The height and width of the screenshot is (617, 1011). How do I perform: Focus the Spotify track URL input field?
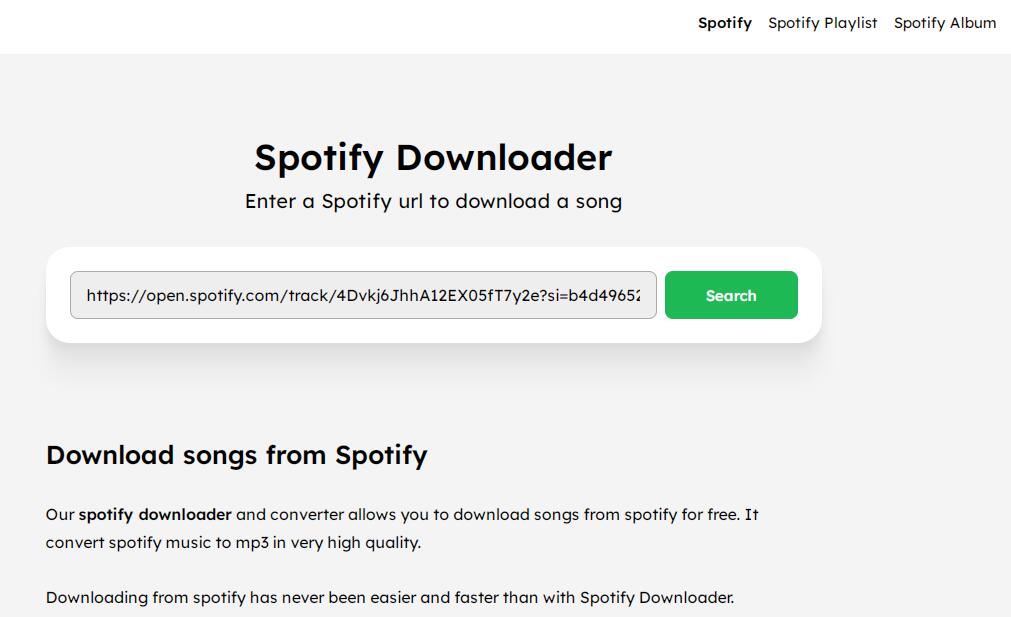363,295
